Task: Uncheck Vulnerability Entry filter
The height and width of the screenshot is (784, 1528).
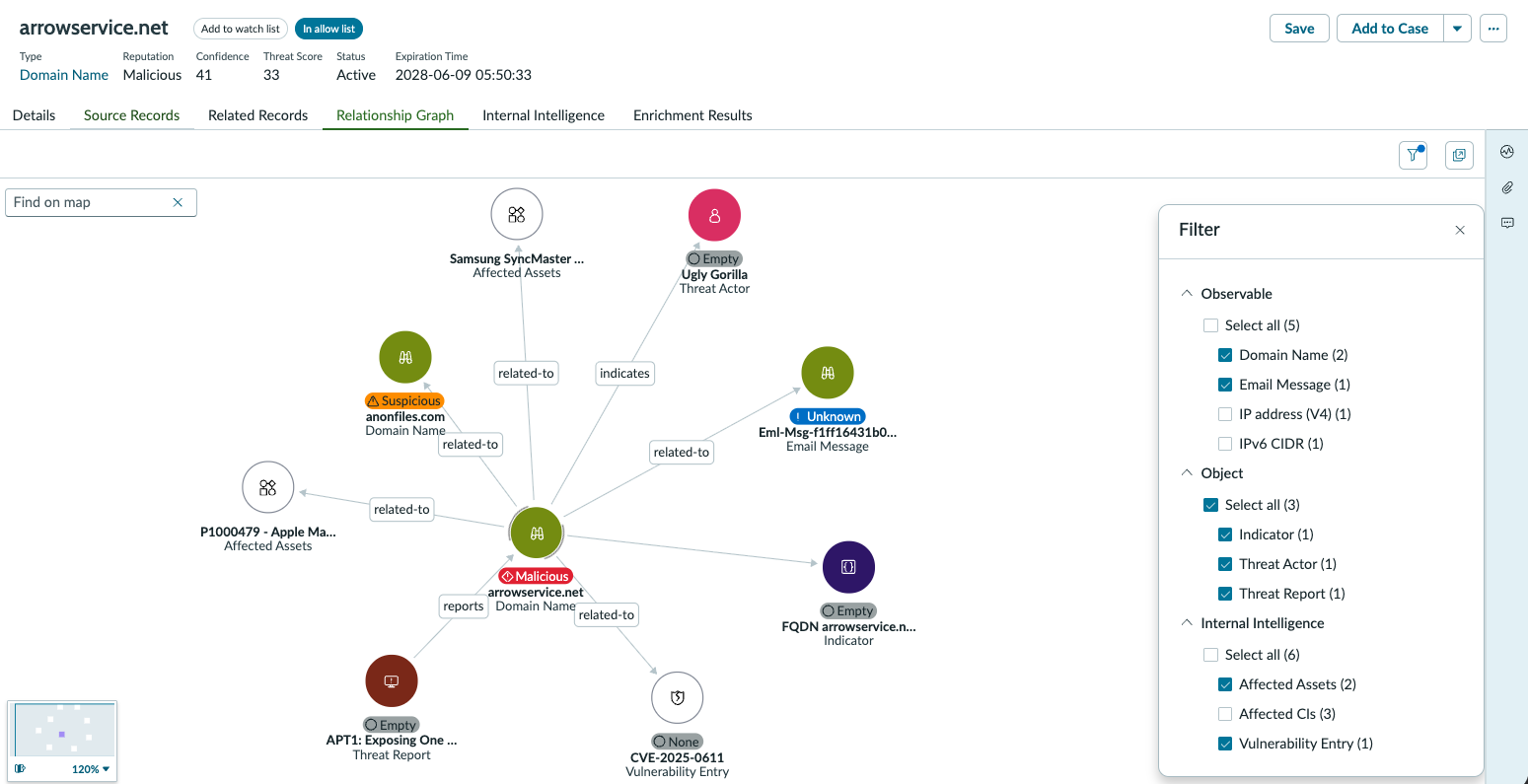Action: (1225, 744)
